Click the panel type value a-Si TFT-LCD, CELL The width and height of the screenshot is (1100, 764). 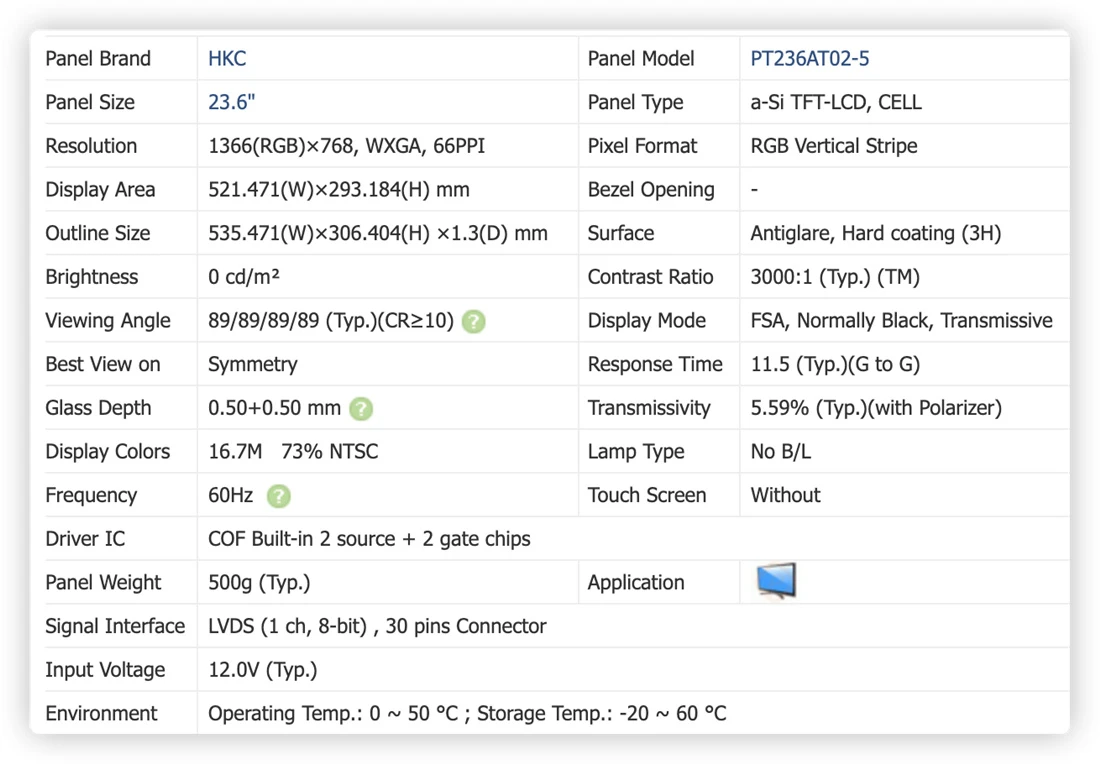[836, 102]
